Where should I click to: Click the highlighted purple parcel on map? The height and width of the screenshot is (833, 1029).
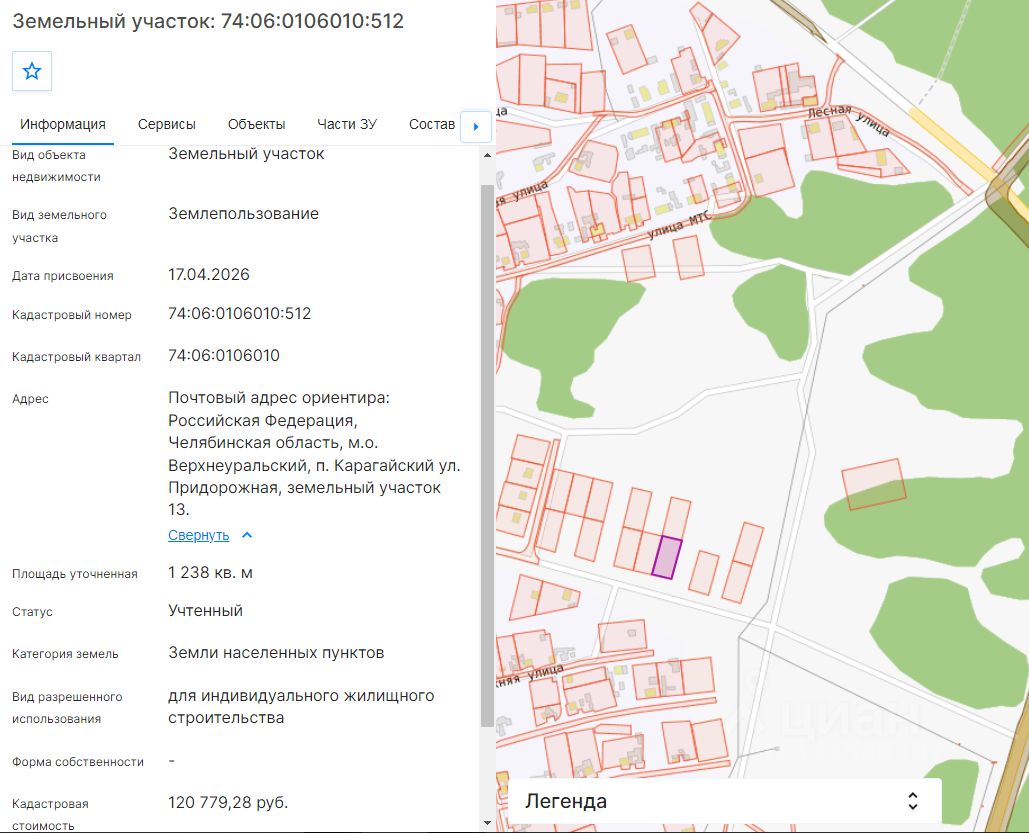(667, 557)
